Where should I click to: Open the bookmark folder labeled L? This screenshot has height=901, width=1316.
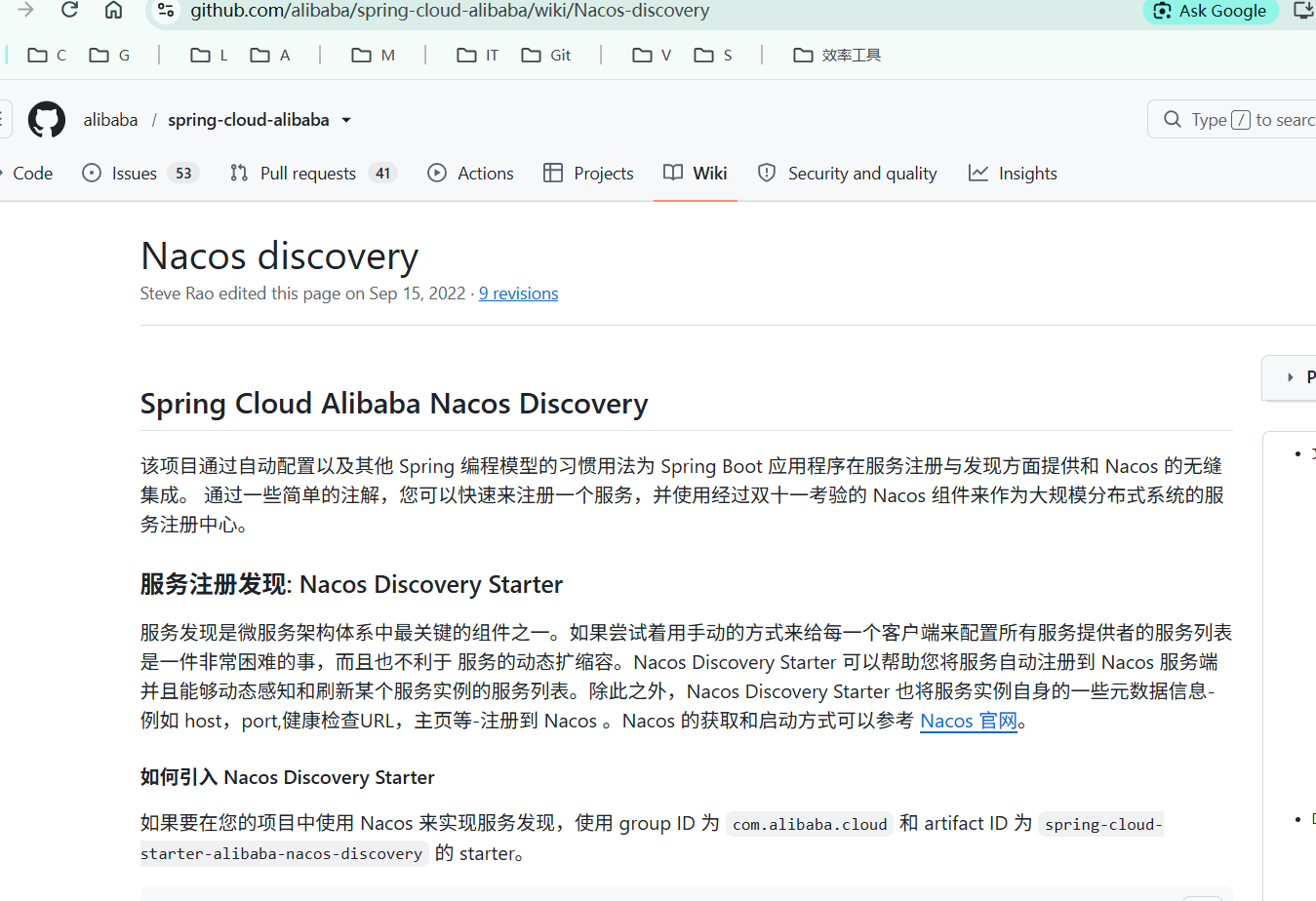pyautogui.click(x=209, y=55)
